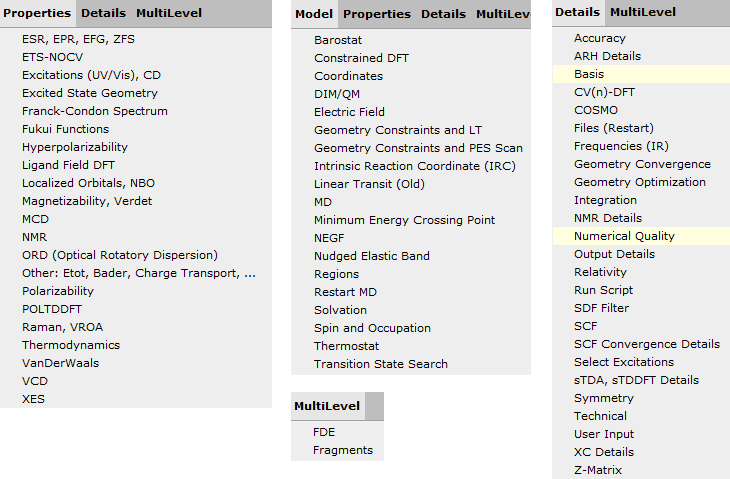The width and height of the screenshot is (730, 479).
Task: Open the highlighted Basis details entry
Action: click(588, 74)
